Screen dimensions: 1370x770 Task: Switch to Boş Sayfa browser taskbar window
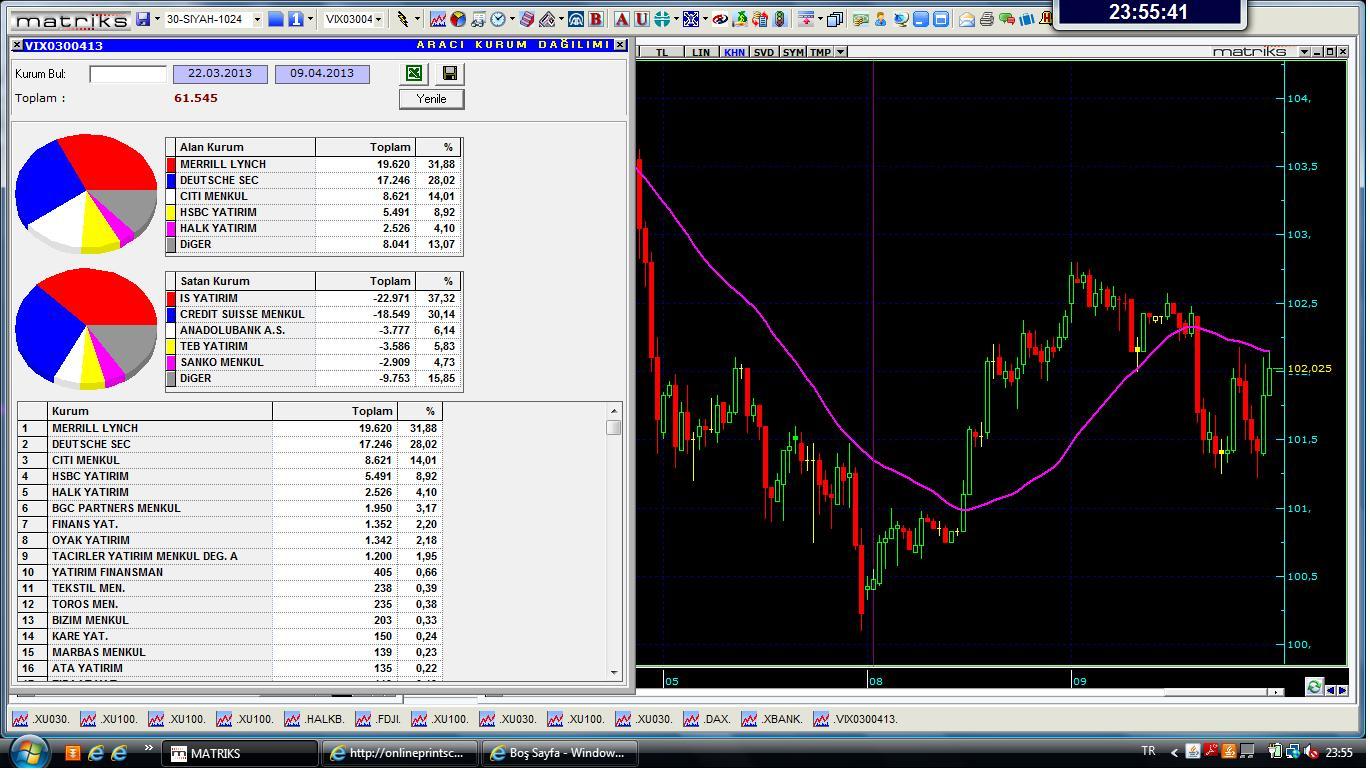click(560, 753)
